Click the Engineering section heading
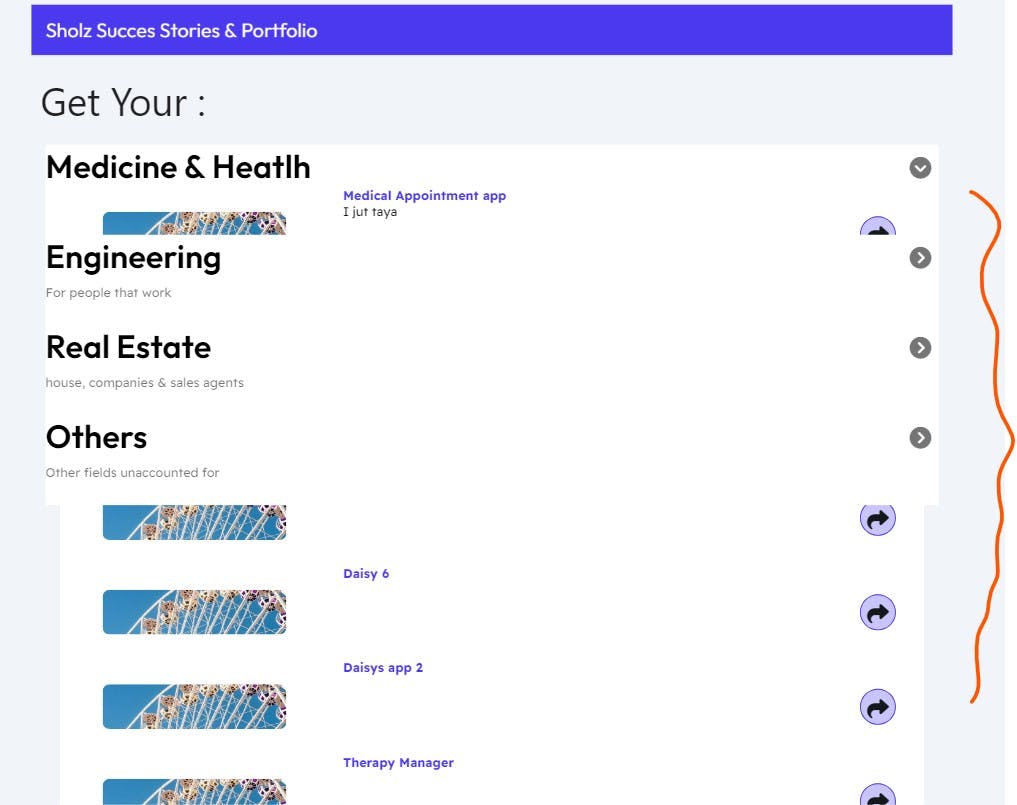1017x805 pixels. click(133, 258)
